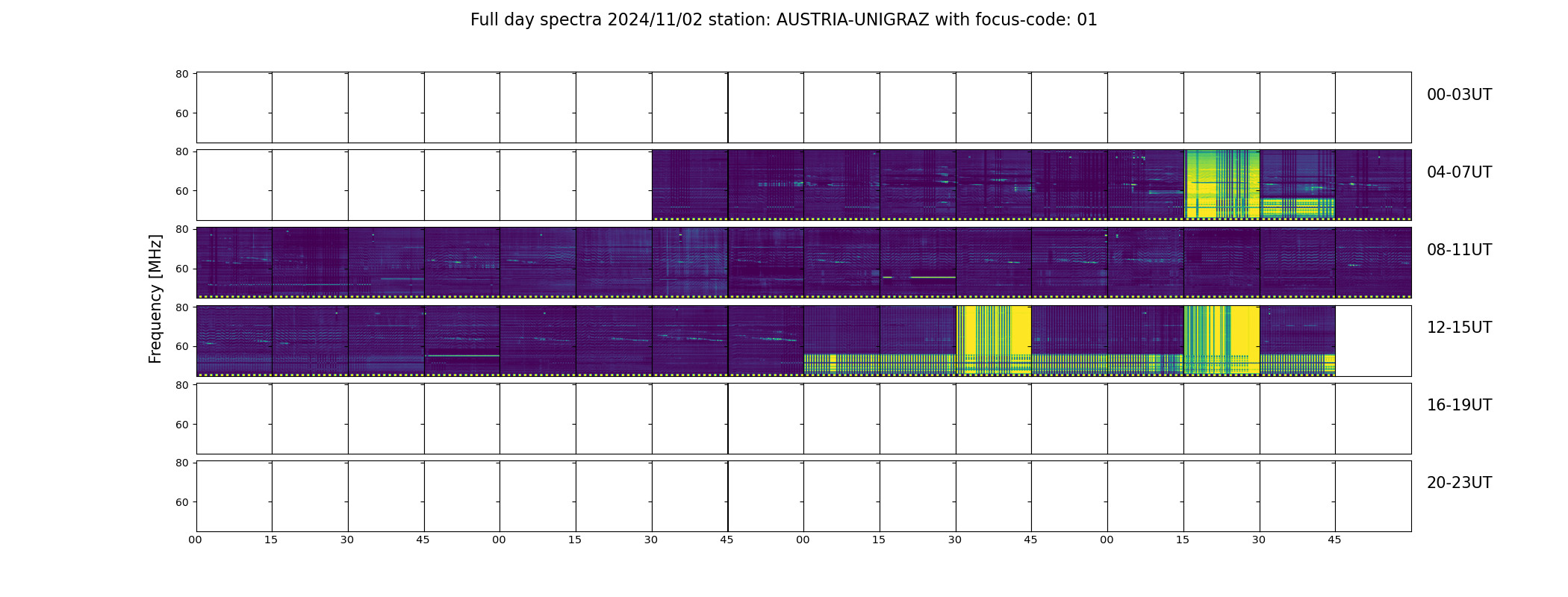
Task: Click the last empty panel in the 20-23UT row
Action: [1373, 496]
